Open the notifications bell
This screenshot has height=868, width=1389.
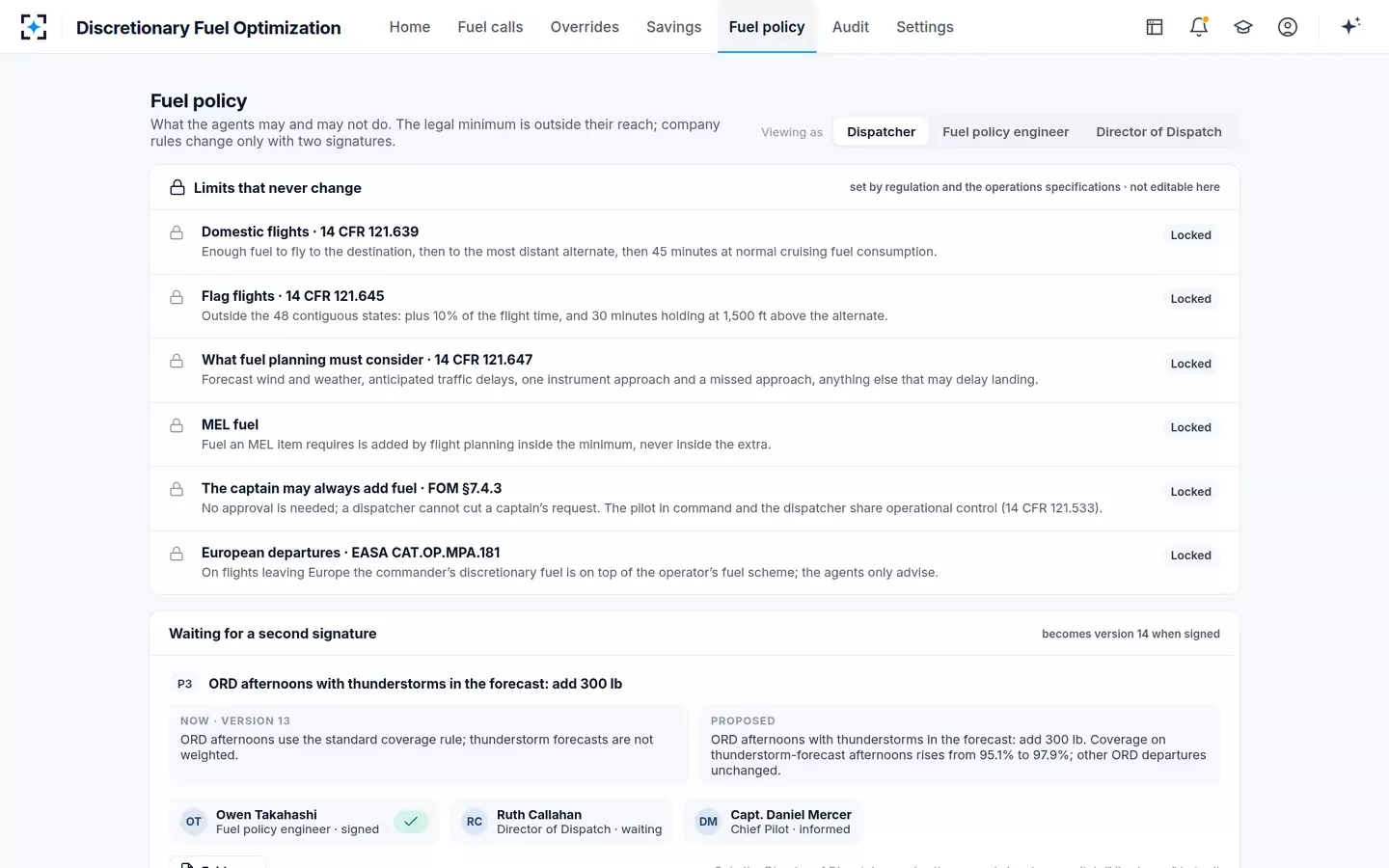tap(1199, 27)
